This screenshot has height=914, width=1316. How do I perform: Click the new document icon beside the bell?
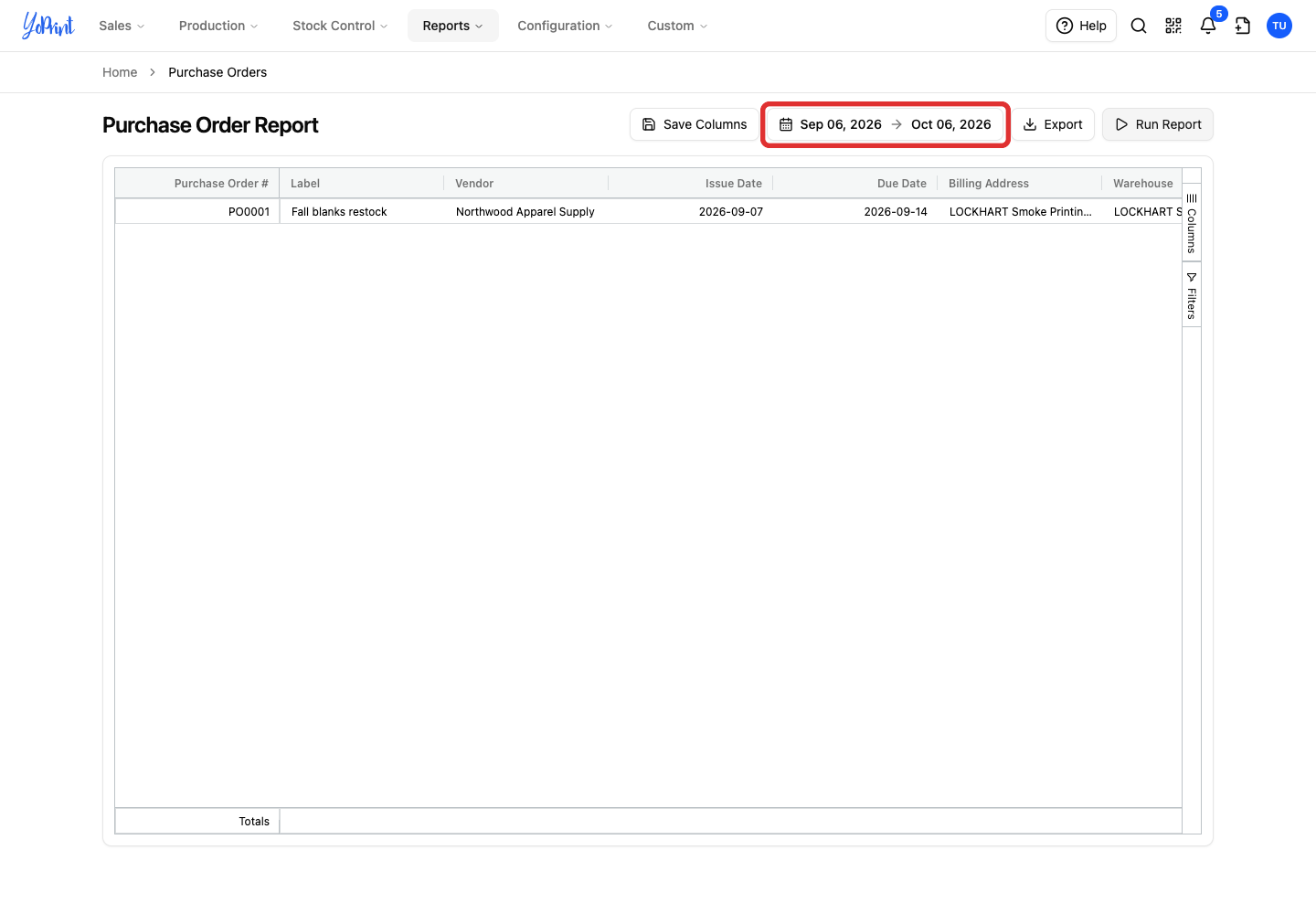click(1243, 26)
